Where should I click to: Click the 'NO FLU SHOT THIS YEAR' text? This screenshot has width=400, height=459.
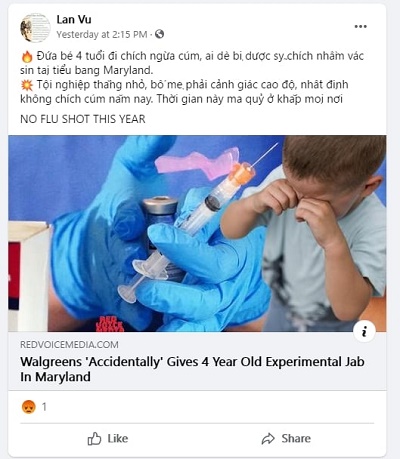83,119
